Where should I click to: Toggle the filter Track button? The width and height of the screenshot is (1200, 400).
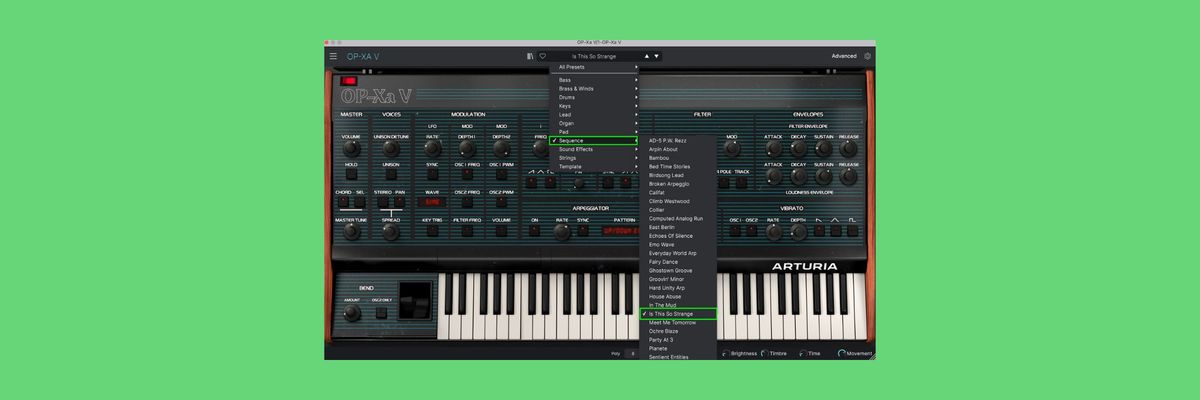click(742, 183)
